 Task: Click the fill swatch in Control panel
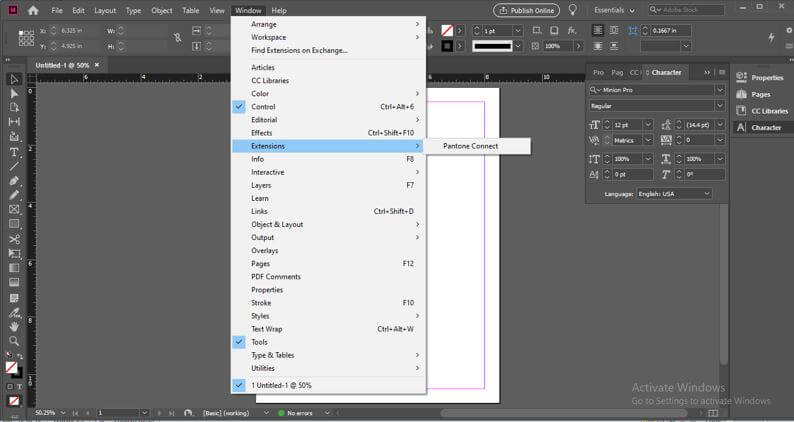pos(447,31)
